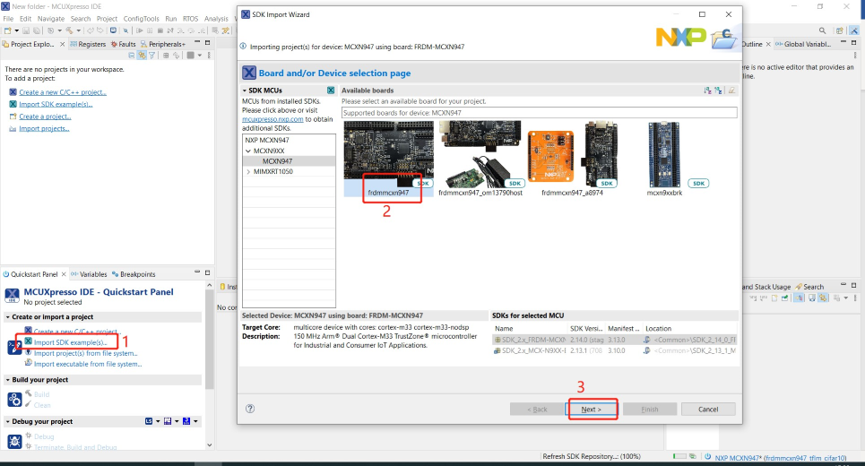Select MCXN947 in the SDK MCUs tree
The height and width of the screenshot is (466, 865).
click(277, 161)
